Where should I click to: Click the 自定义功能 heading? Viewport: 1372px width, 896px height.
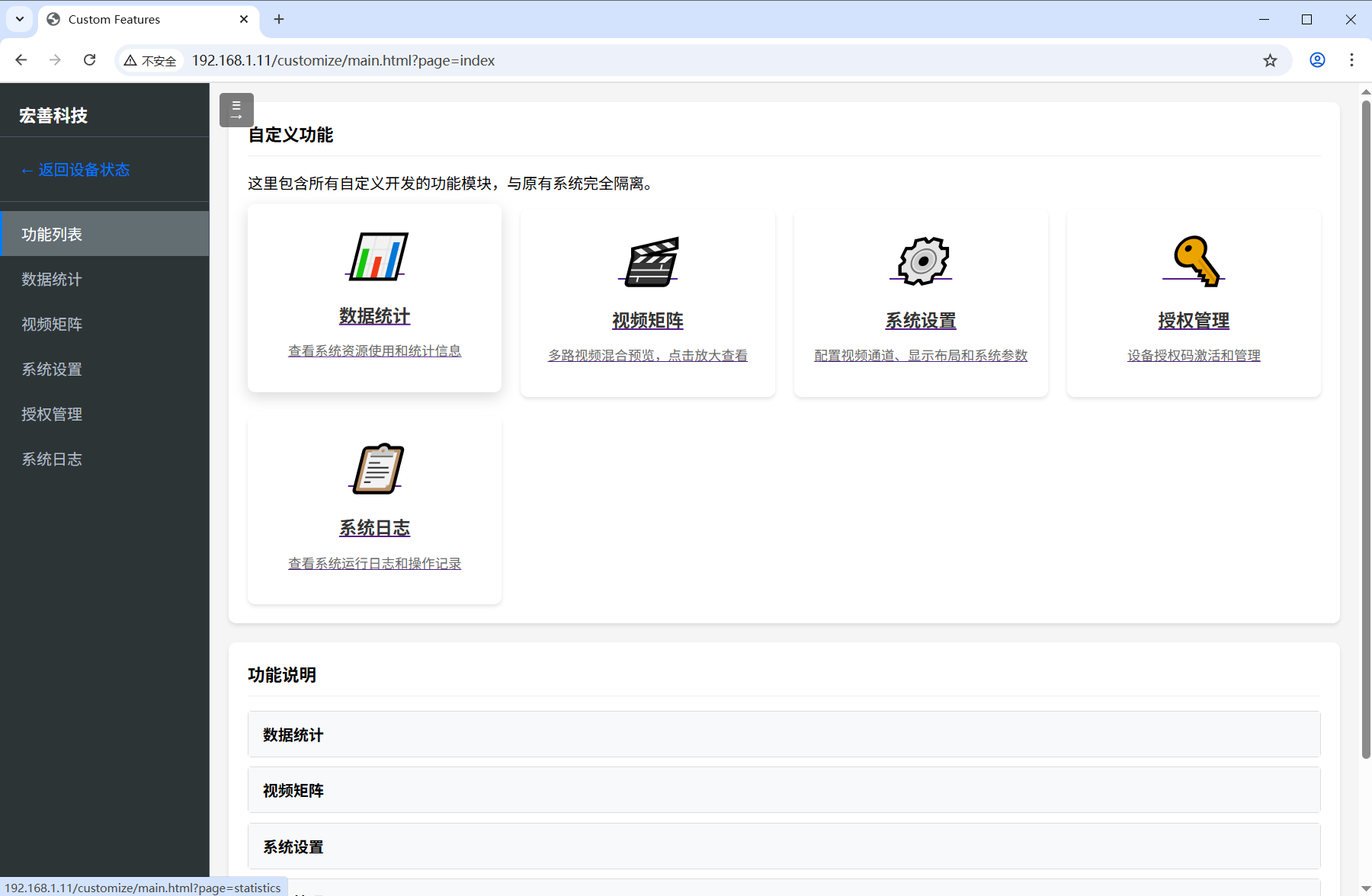pyautogui.click(x=290, y=135)
